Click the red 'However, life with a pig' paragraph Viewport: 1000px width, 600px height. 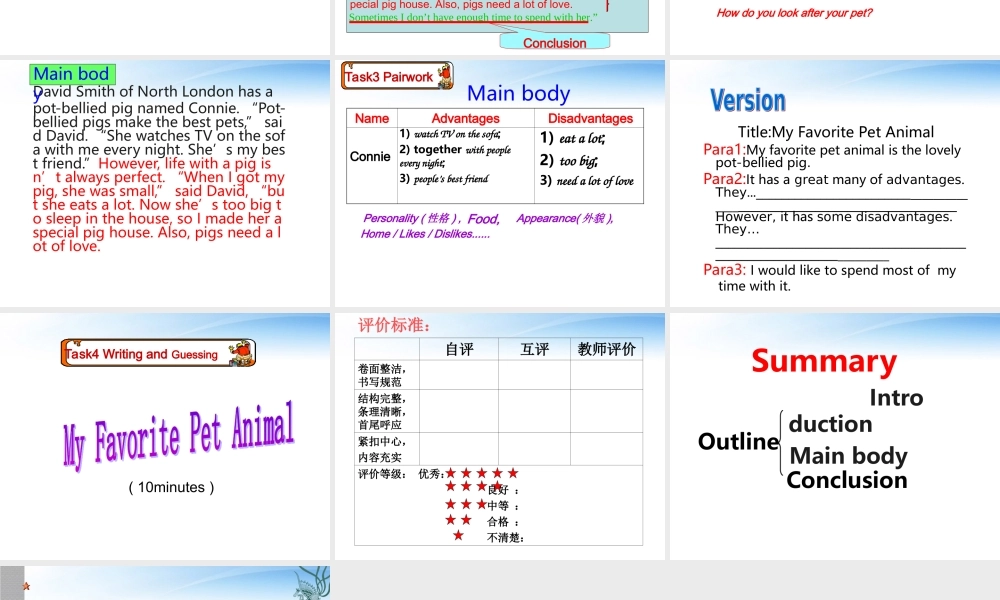click(159, 205)
